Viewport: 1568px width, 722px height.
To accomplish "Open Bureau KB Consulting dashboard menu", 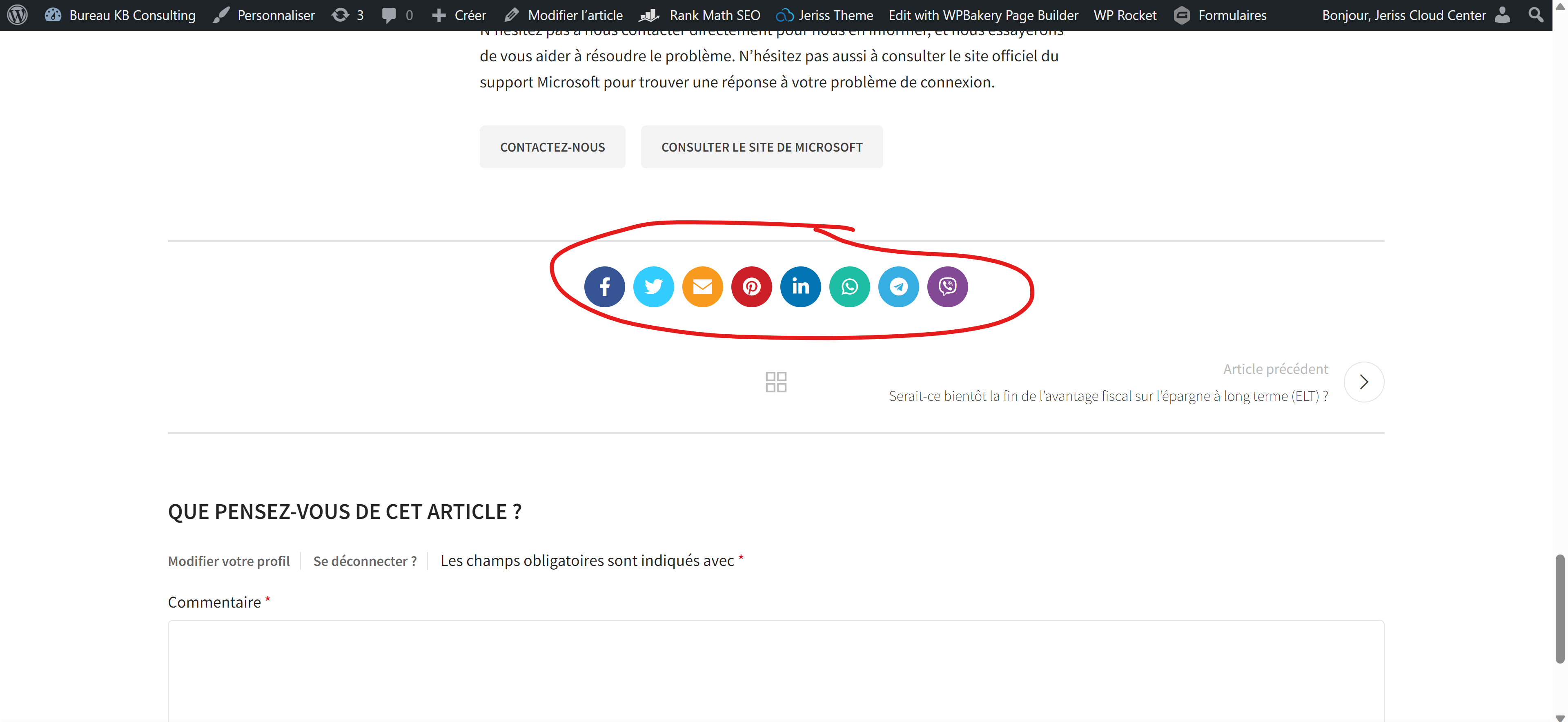I will [x=120, y=15].
